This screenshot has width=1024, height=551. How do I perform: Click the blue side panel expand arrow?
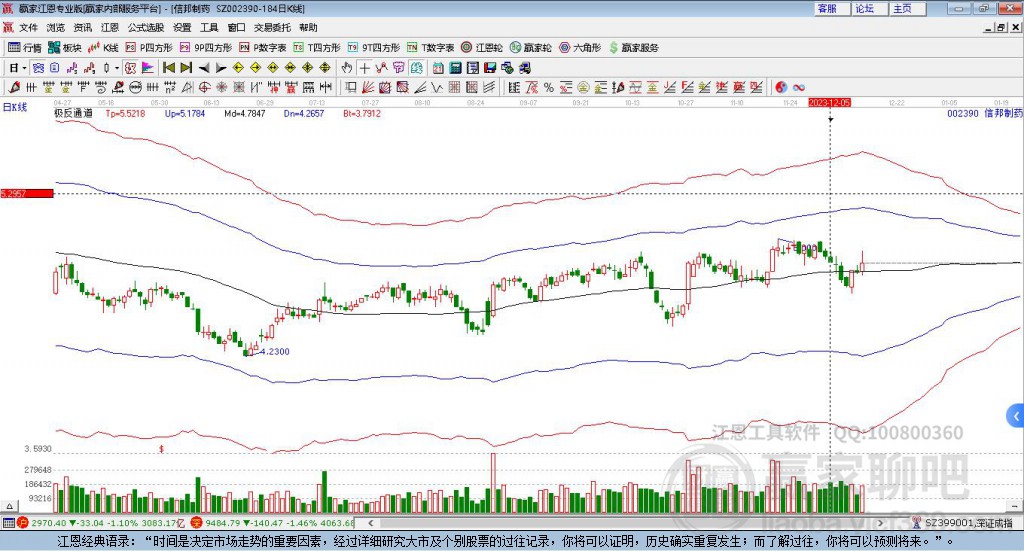[1016, 416]
